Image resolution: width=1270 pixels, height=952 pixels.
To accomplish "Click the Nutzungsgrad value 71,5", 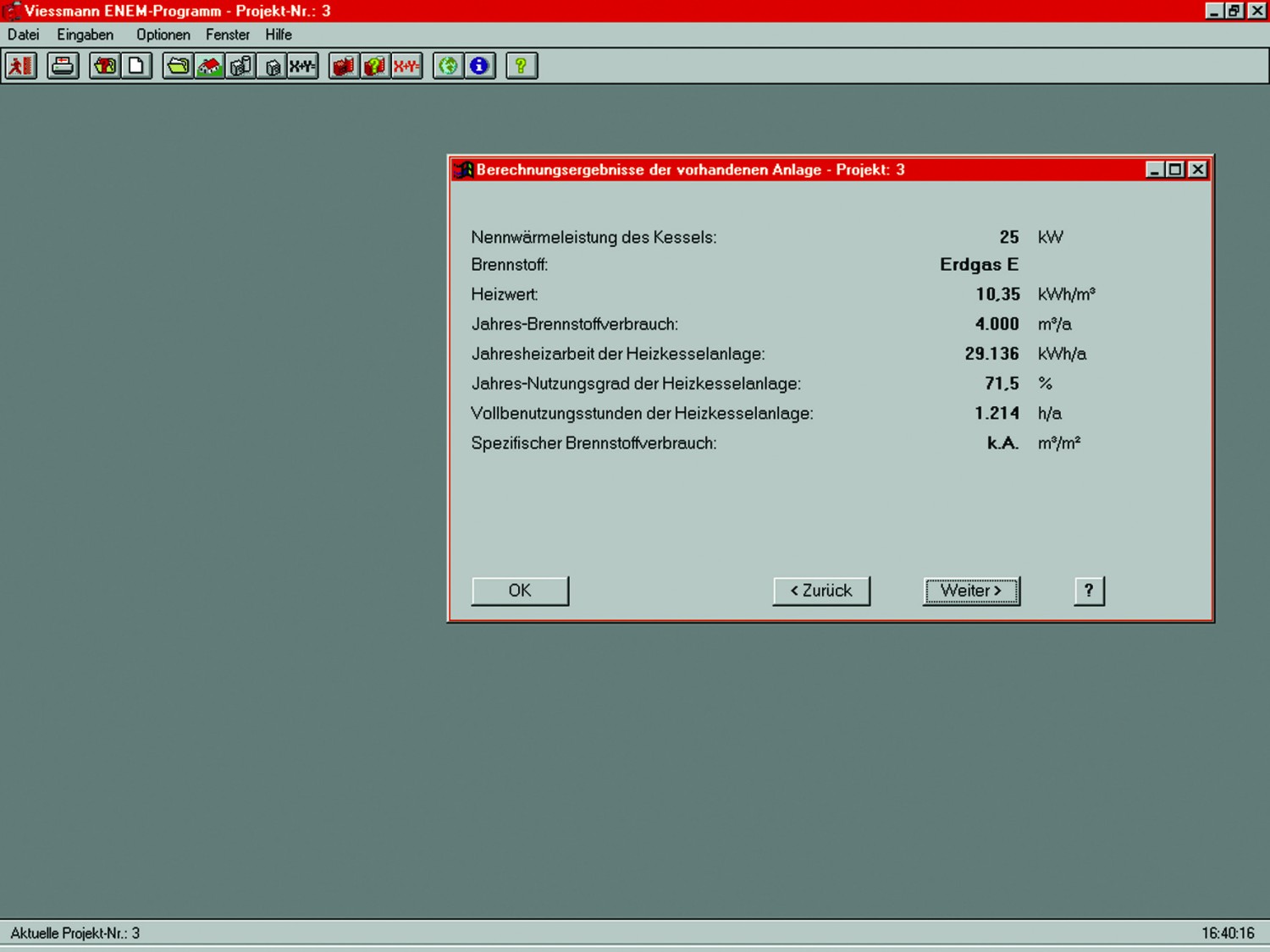I will [x=1002, y=383].
